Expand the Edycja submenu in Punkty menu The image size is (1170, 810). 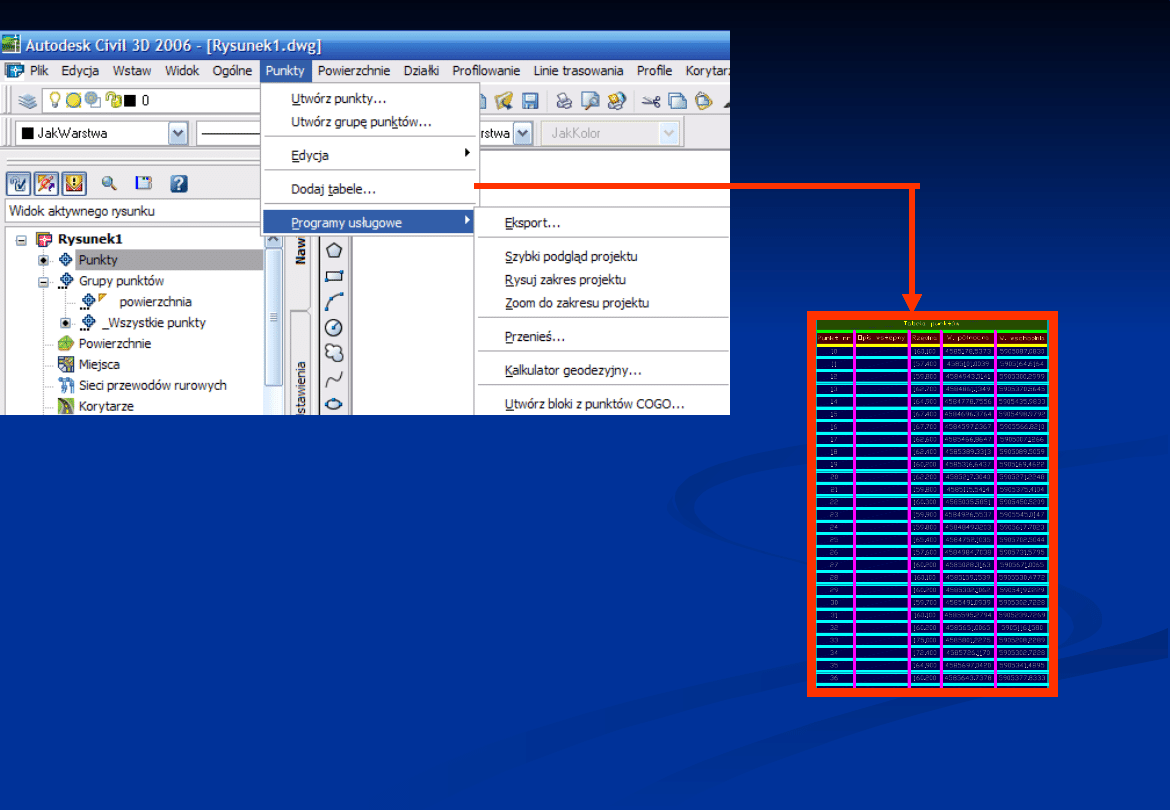[370, 156]
